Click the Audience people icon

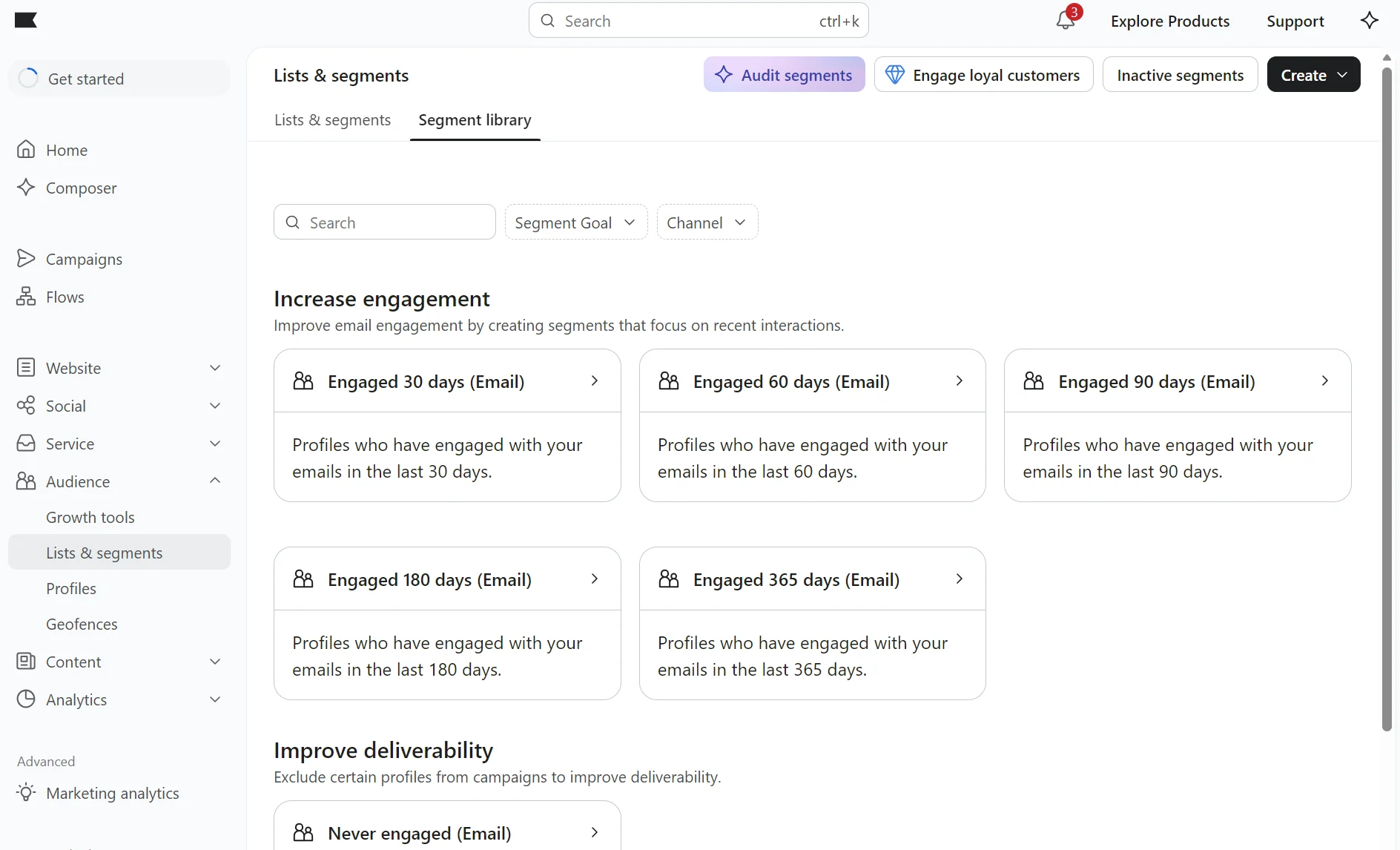click(26, 481)
